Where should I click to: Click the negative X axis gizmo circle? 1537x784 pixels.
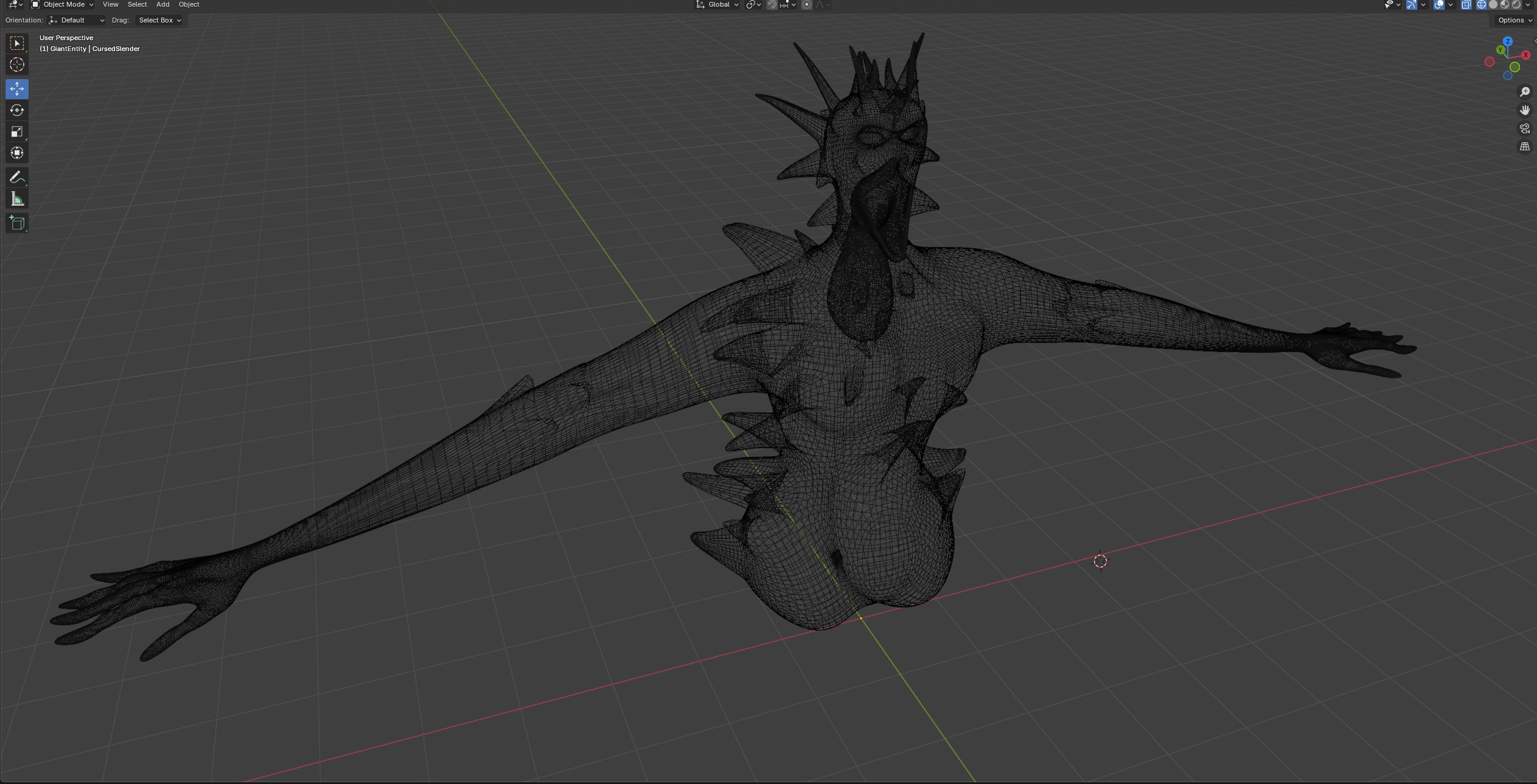1490,61
